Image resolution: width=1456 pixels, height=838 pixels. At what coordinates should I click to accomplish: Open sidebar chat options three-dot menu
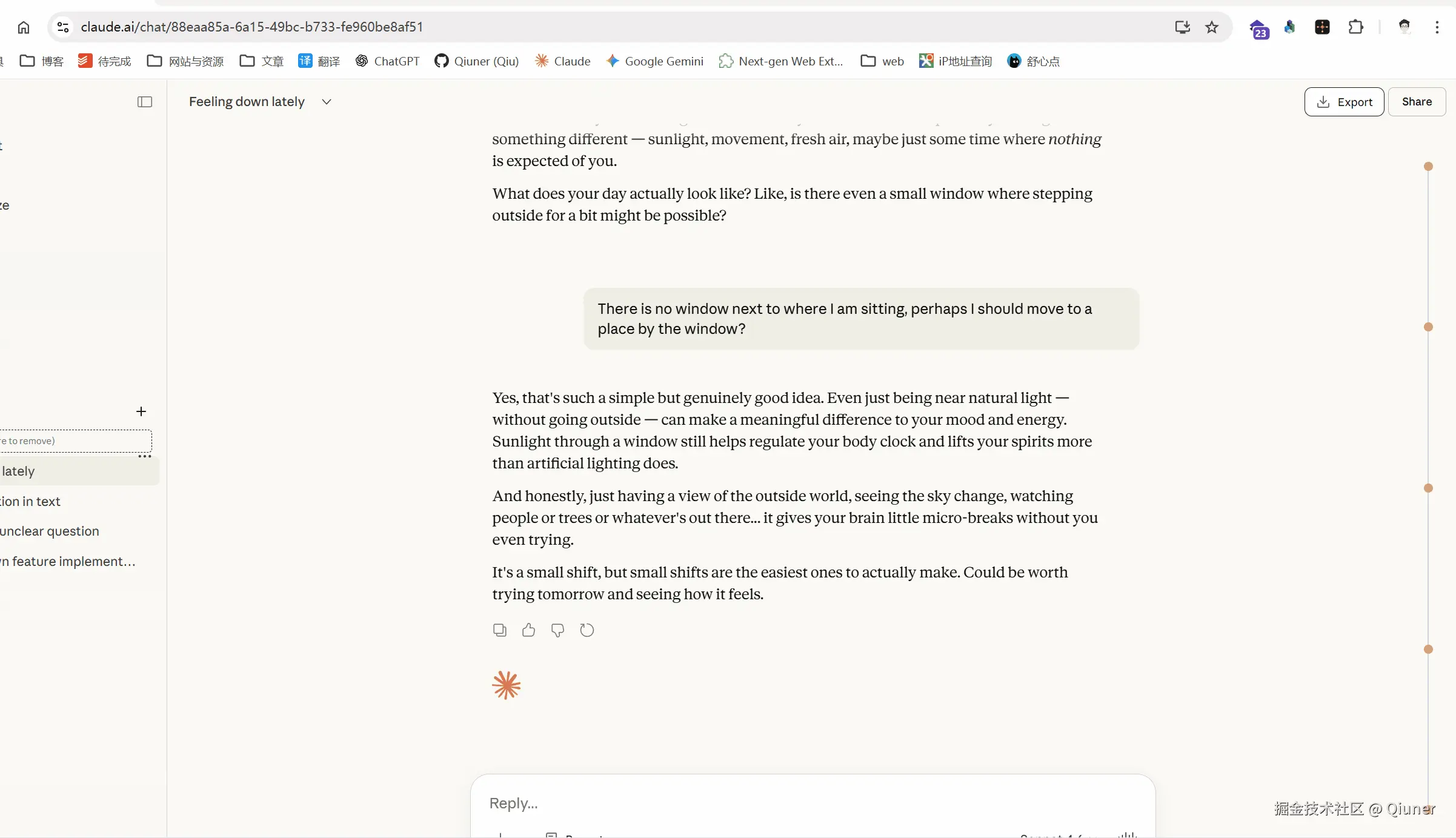145,456
